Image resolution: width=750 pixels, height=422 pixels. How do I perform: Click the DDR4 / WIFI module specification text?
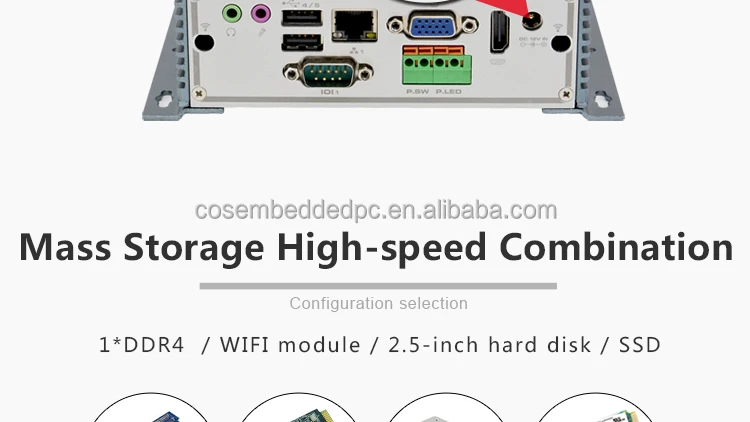click(379, 345)
